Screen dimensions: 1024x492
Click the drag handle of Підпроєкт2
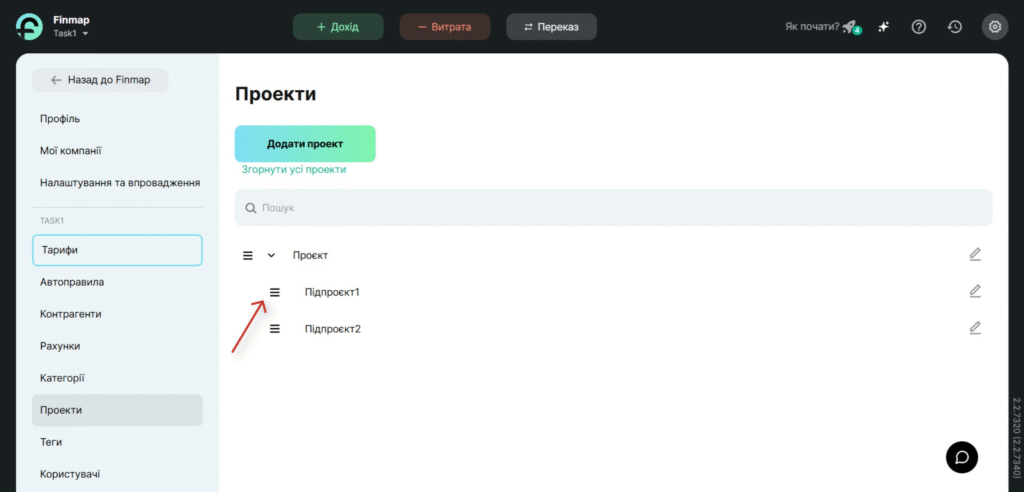(275, 329)
